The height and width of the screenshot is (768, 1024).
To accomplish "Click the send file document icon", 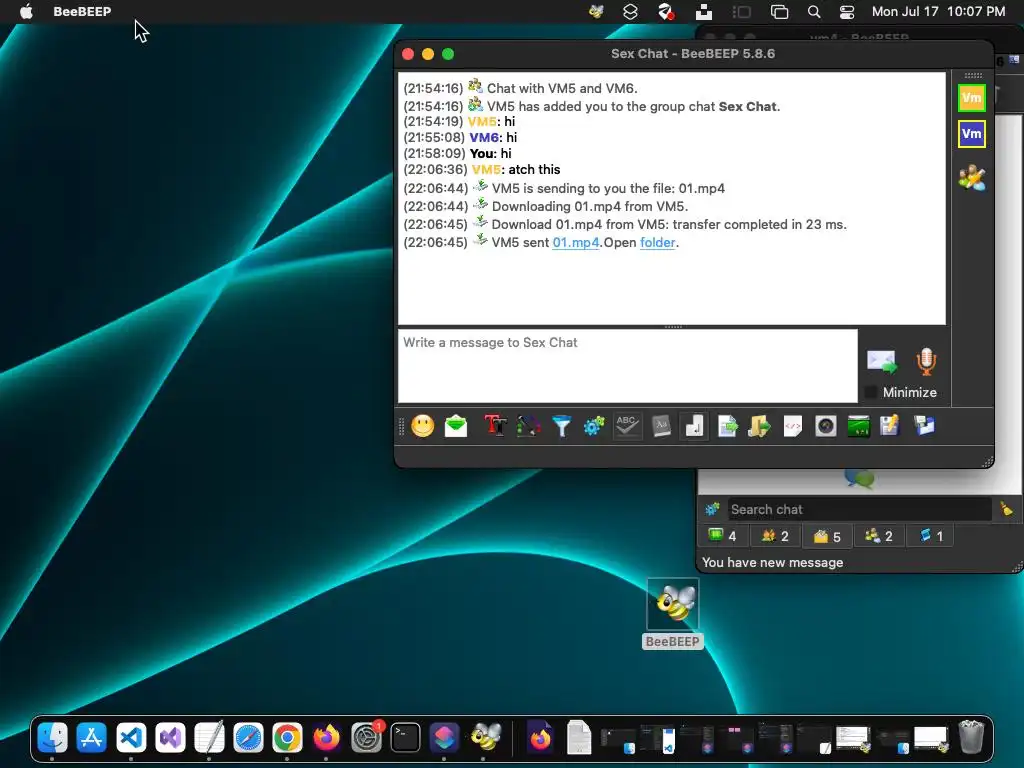I will (727, 426).
